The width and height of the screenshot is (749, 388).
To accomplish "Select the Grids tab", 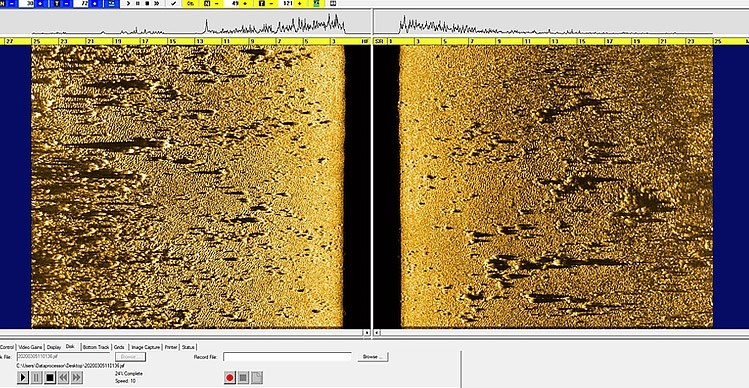I will [119, 347].
